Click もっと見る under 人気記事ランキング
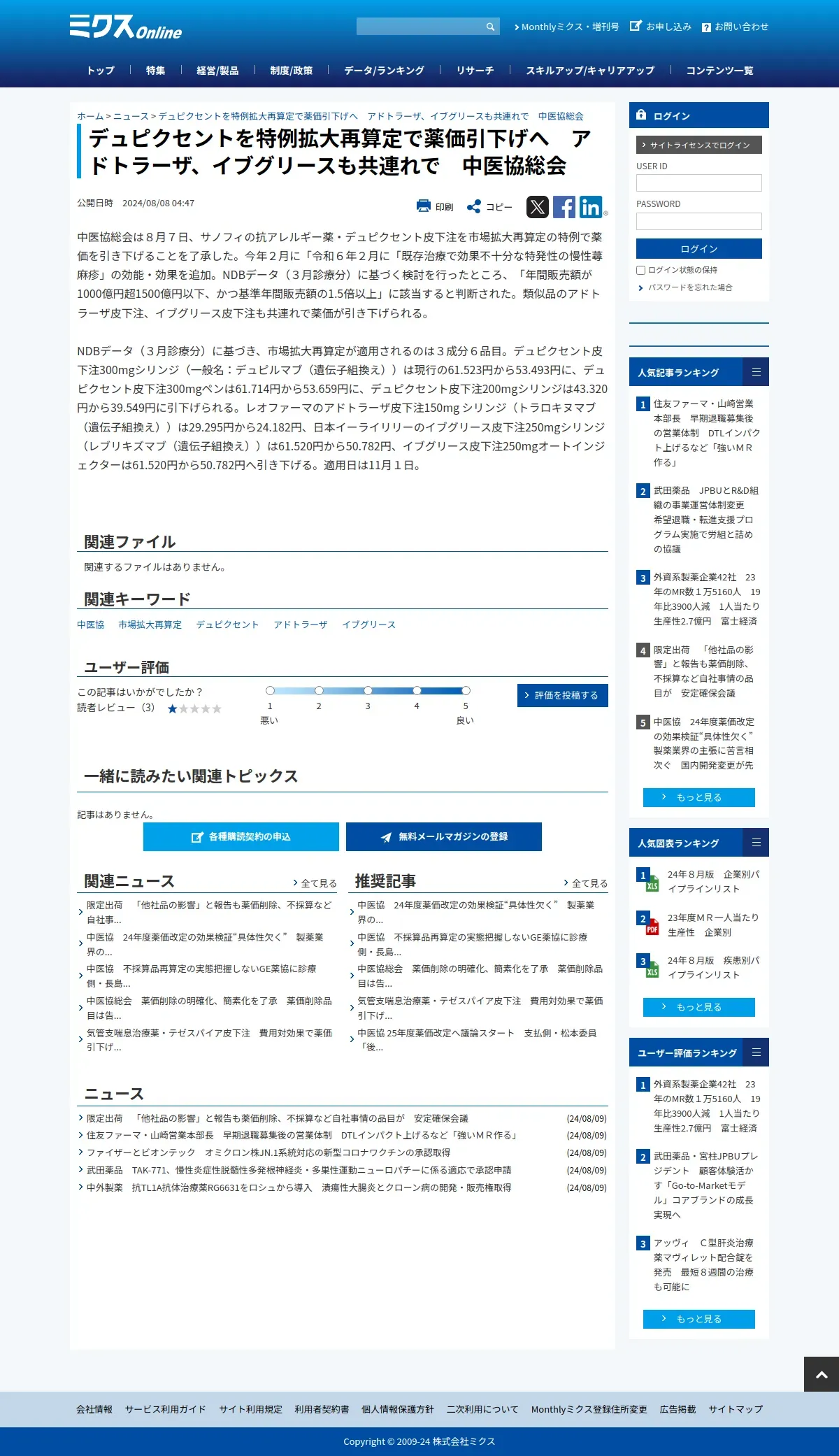 coord(699,797)
